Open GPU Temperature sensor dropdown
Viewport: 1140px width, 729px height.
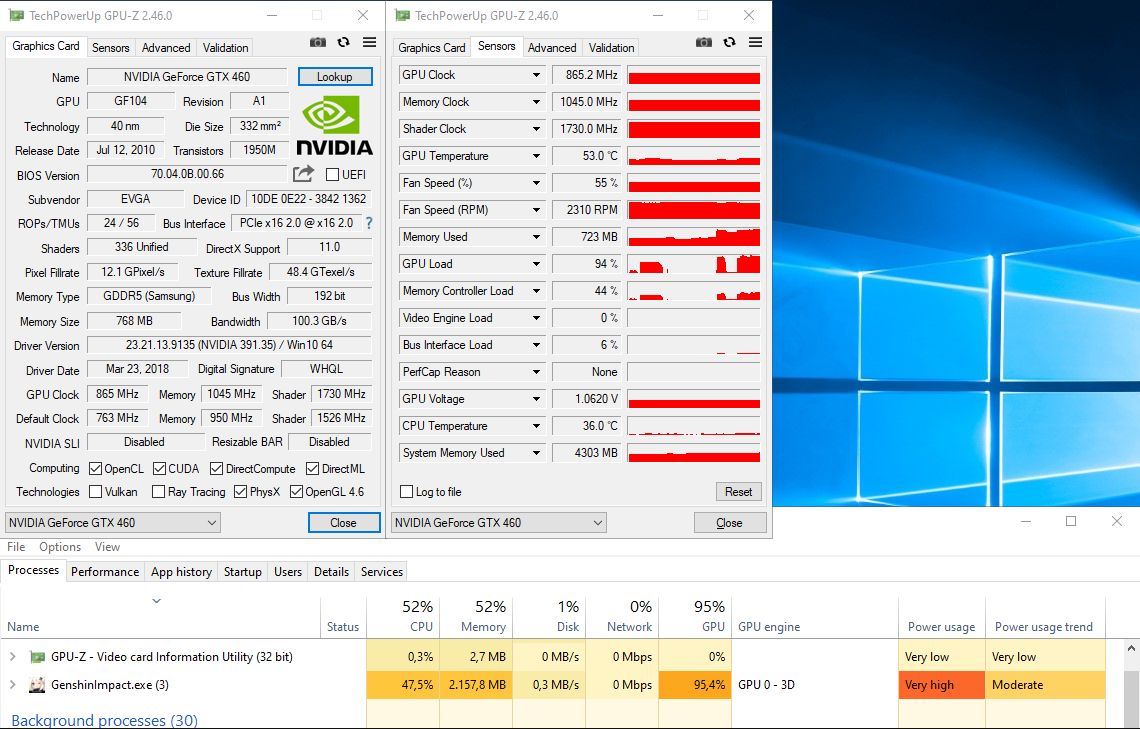[x=536, y=156]
